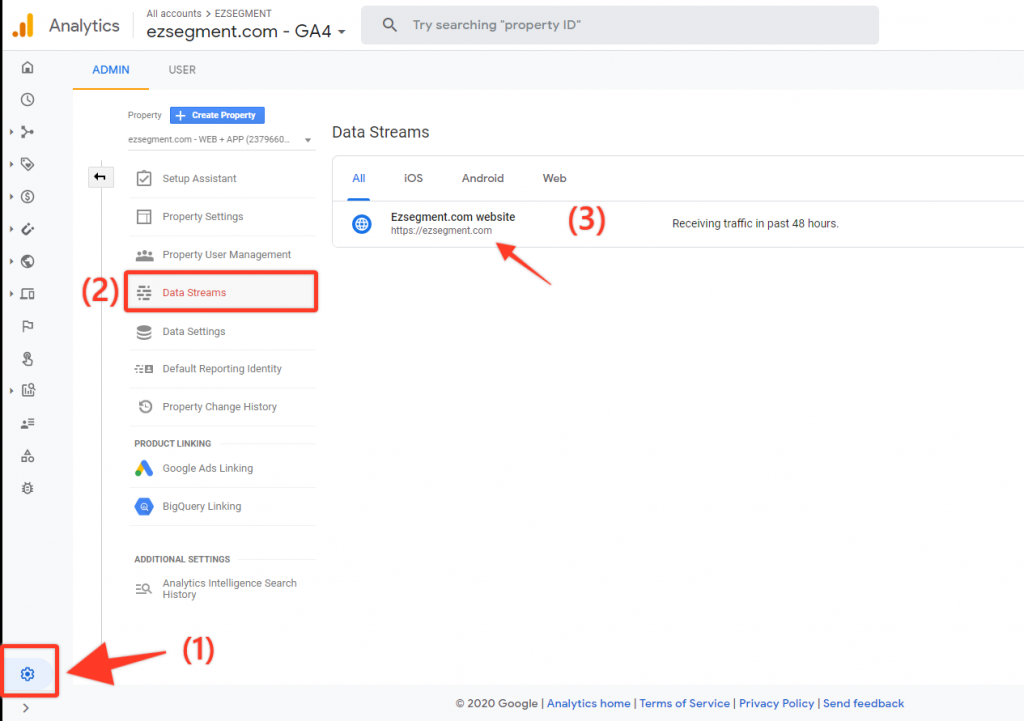Open the Analysis chart icon in sidebar
The height and width of the screenshot is (721, 1024).
tap(27, 391)
